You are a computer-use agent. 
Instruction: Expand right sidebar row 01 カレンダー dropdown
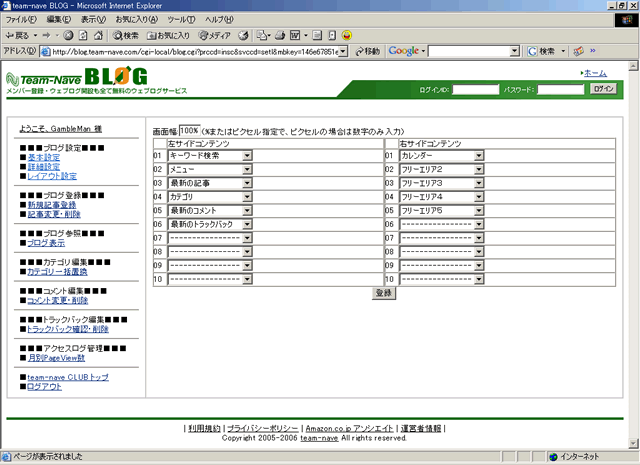[x=479, y=156]
